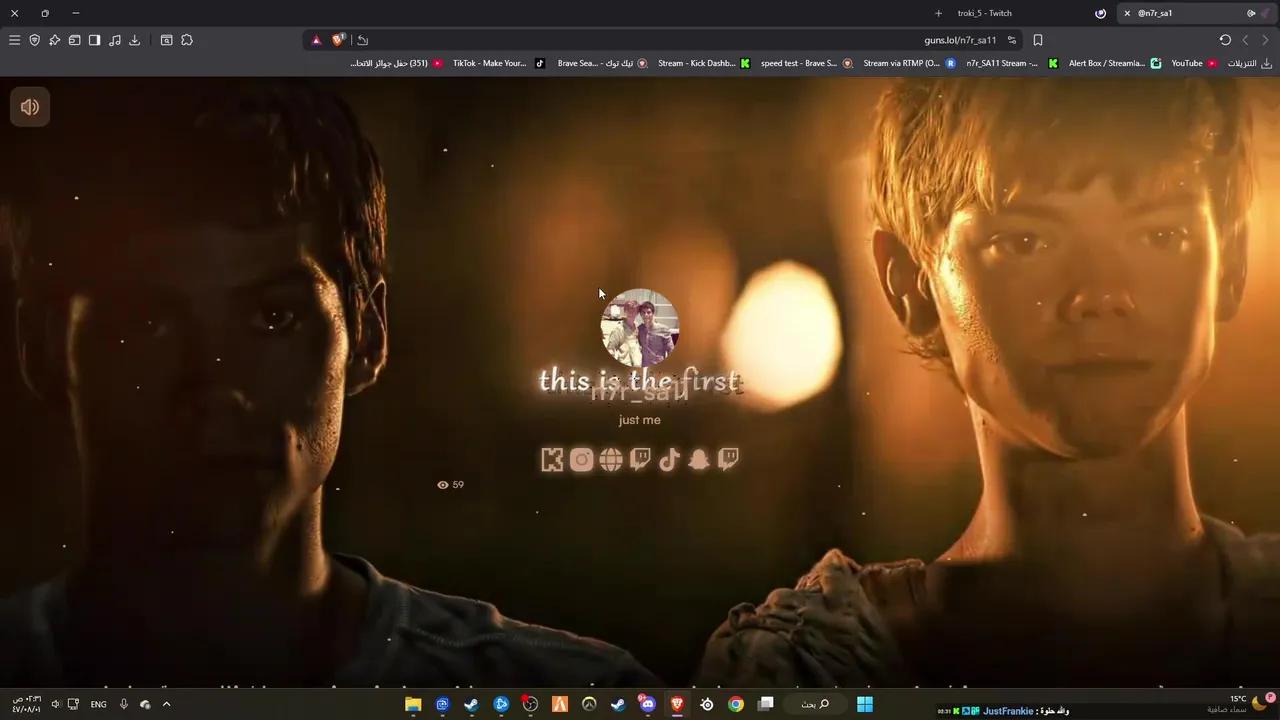
Task: Open Brave VPN shield icon in toolbar
Action: (34, 40)
